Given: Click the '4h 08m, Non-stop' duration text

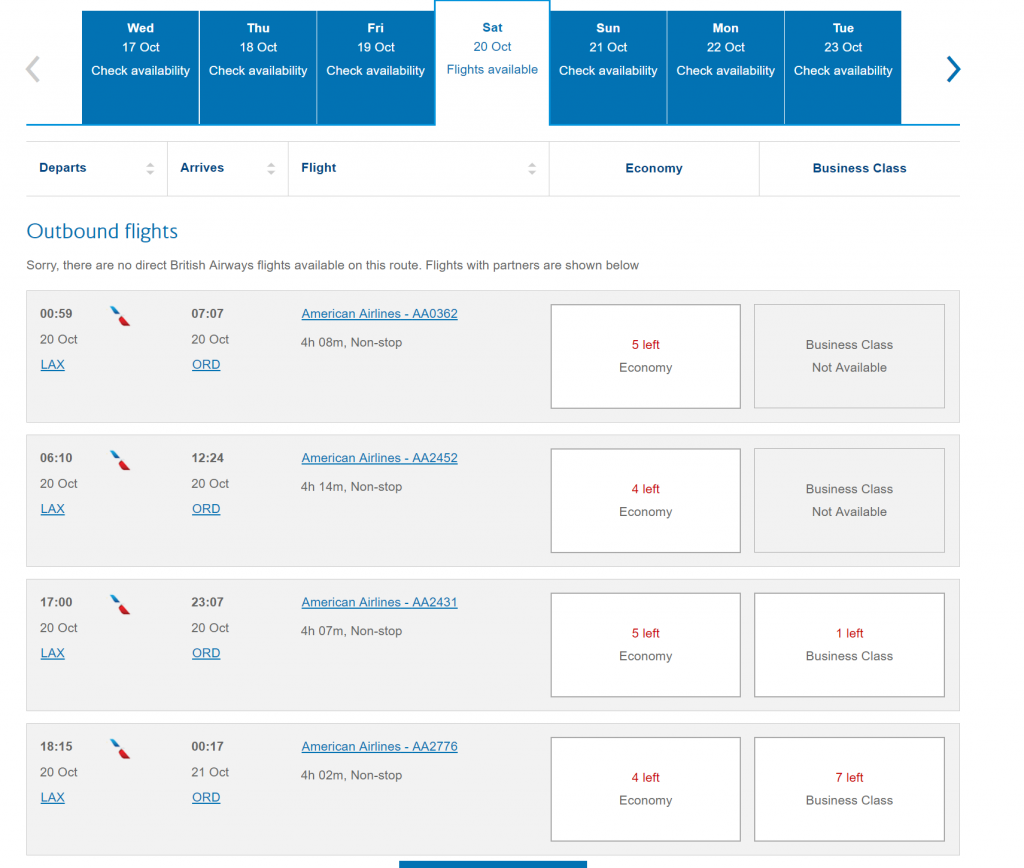Looking at the screenshot, I should coord(351,342).
